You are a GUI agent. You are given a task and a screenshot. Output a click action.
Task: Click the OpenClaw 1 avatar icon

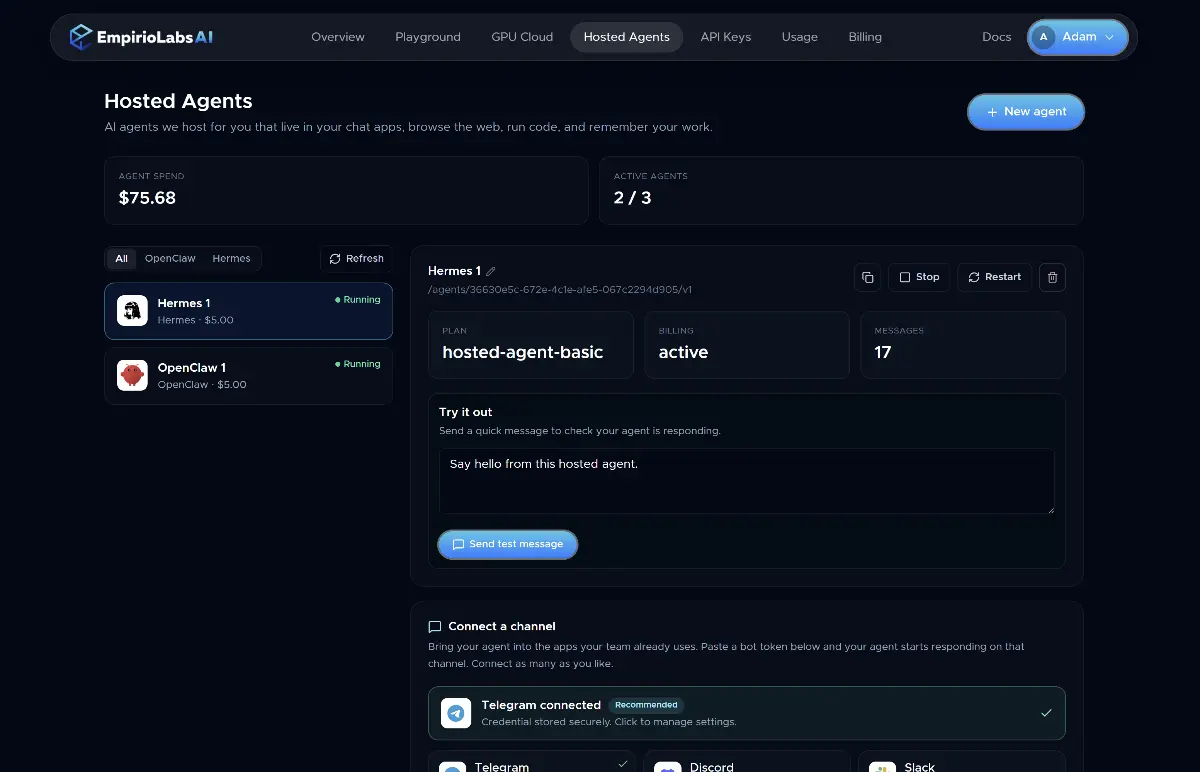pos(132,376)
